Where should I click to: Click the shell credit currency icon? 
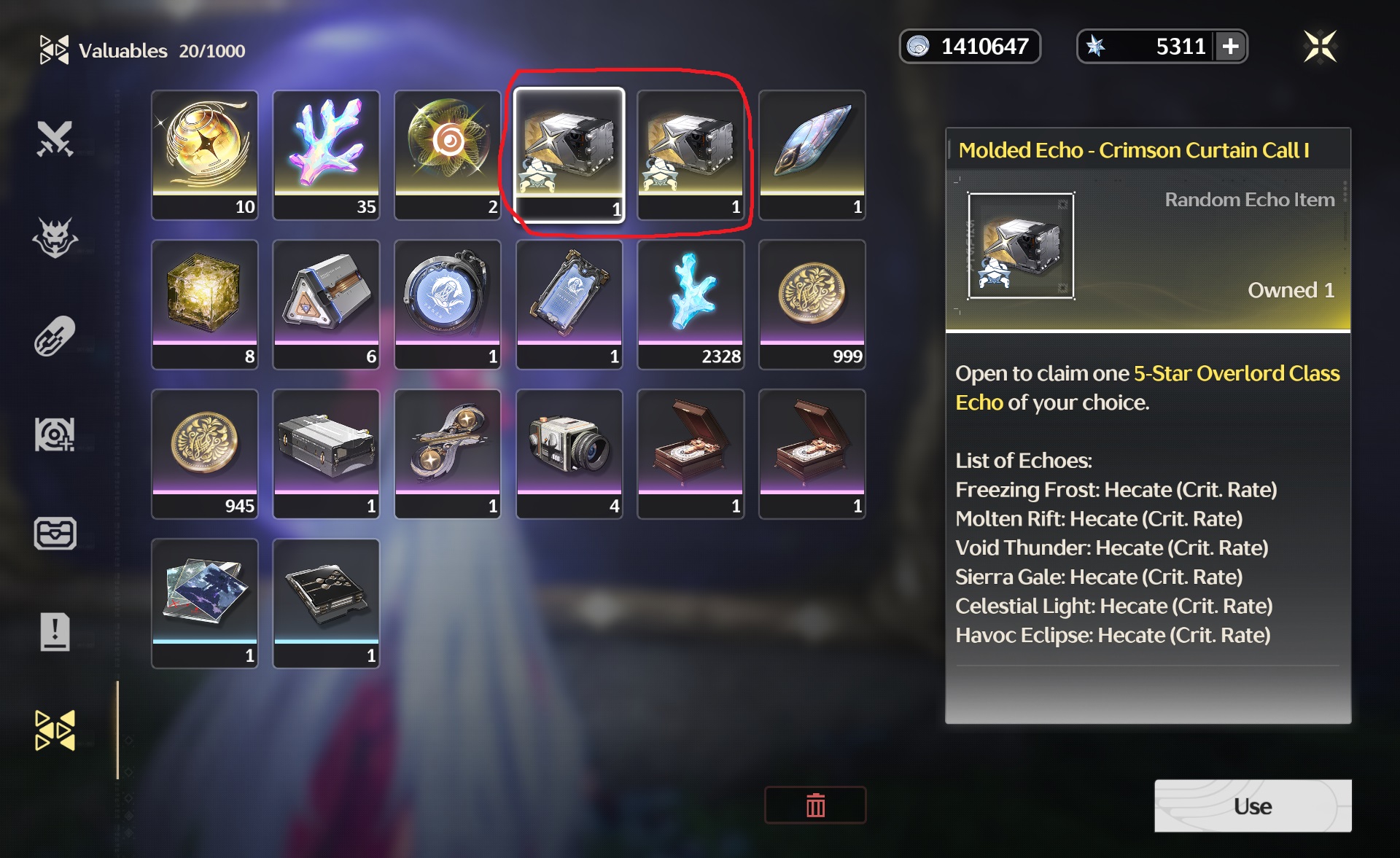tap(918, 47)
